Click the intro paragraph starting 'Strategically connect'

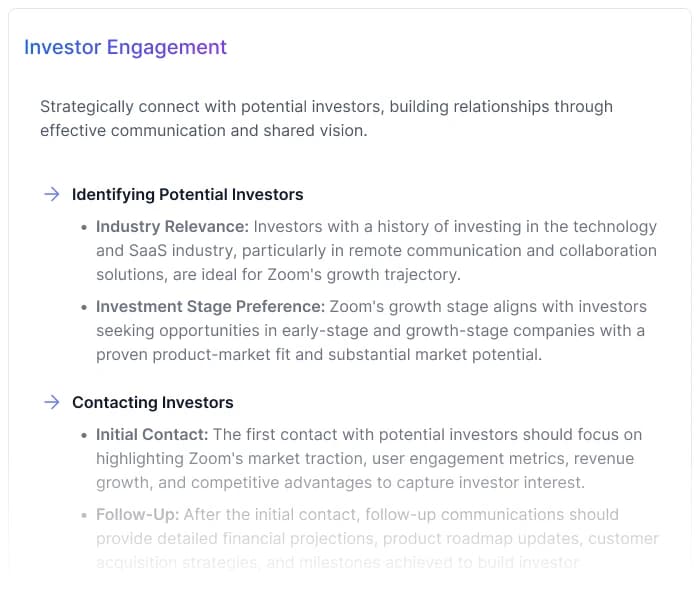click(326, 107)
